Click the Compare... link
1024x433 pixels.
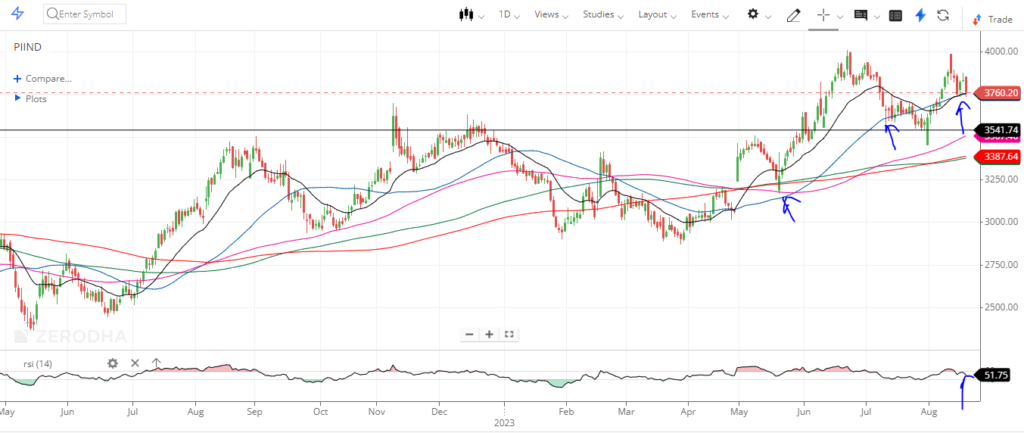42,78
